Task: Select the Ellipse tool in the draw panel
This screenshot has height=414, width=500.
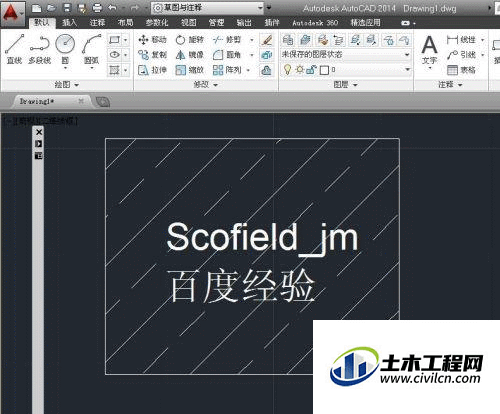Action: [114, 55]
